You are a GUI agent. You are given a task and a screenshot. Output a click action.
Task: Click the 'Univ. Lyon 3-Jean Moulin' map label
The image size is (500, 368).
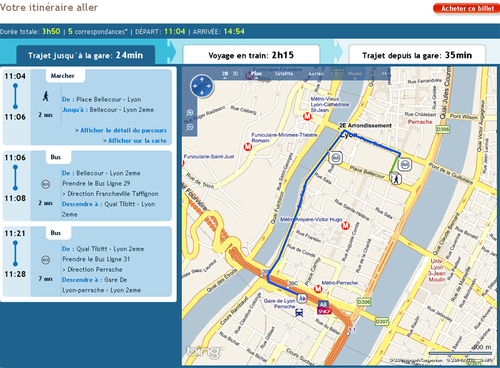437,270
